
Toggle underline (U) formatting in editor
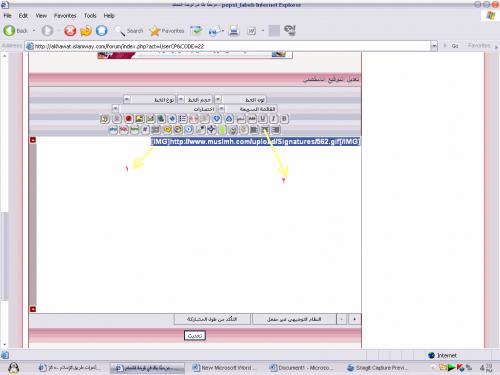coord(263,119)
